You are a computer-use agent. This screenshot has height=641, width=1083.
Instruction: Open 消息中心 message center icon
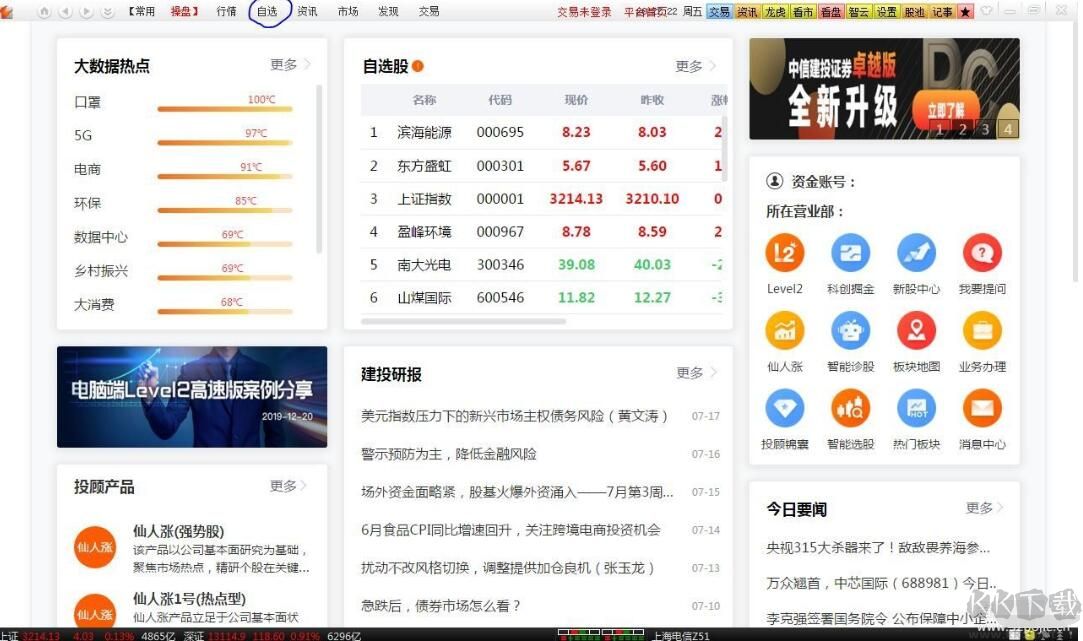[982, 408]
